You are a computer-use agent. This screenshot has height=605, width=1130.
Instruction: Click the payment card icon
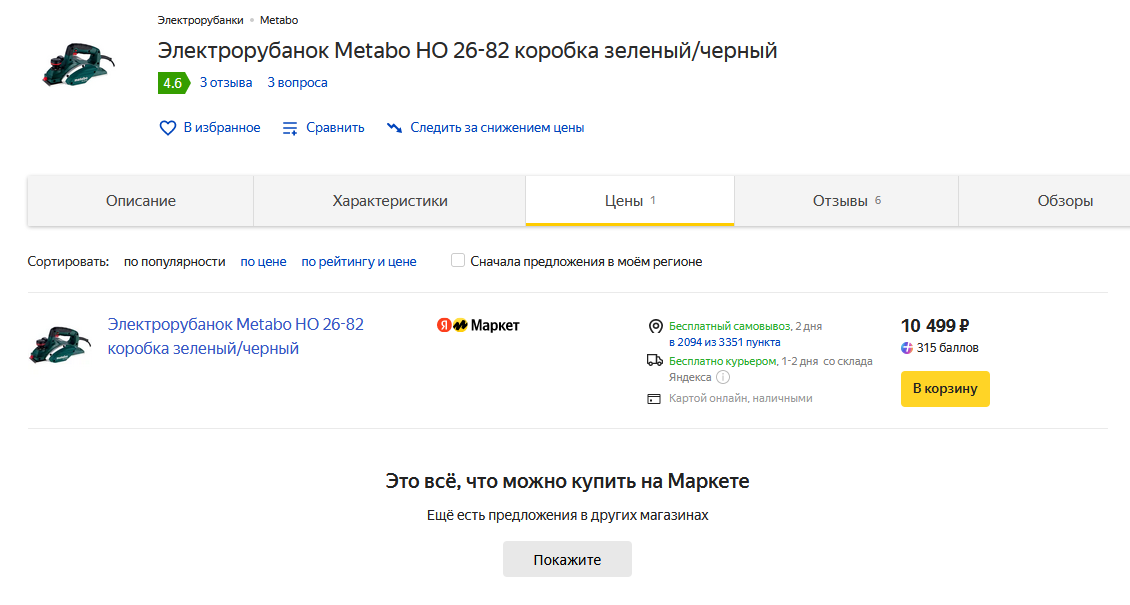[654, 399]
